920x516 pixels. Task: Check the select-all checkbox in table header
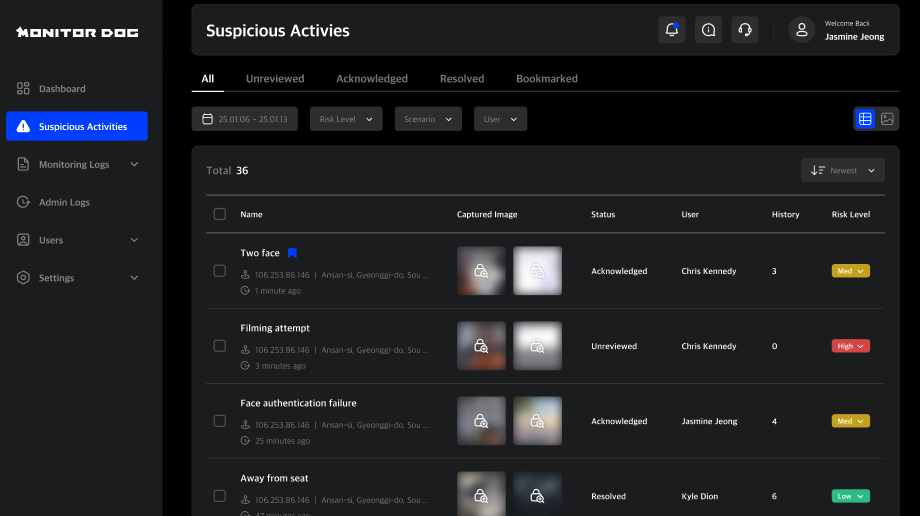(220, 214)
